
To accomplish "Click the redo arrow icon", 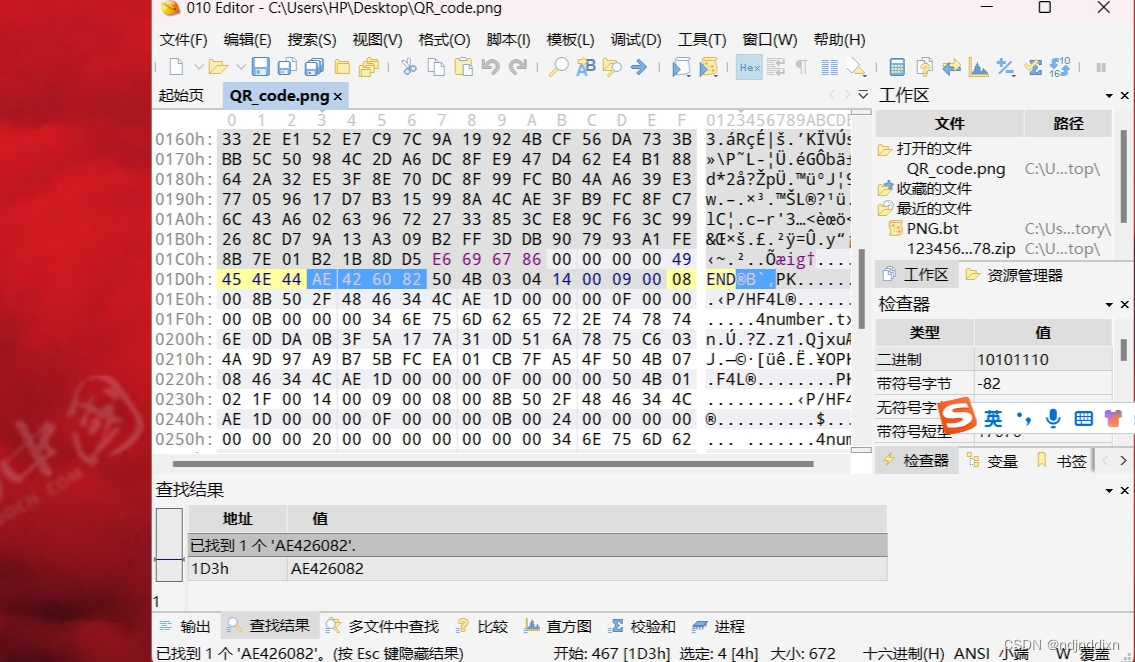I will coord(518,67).
